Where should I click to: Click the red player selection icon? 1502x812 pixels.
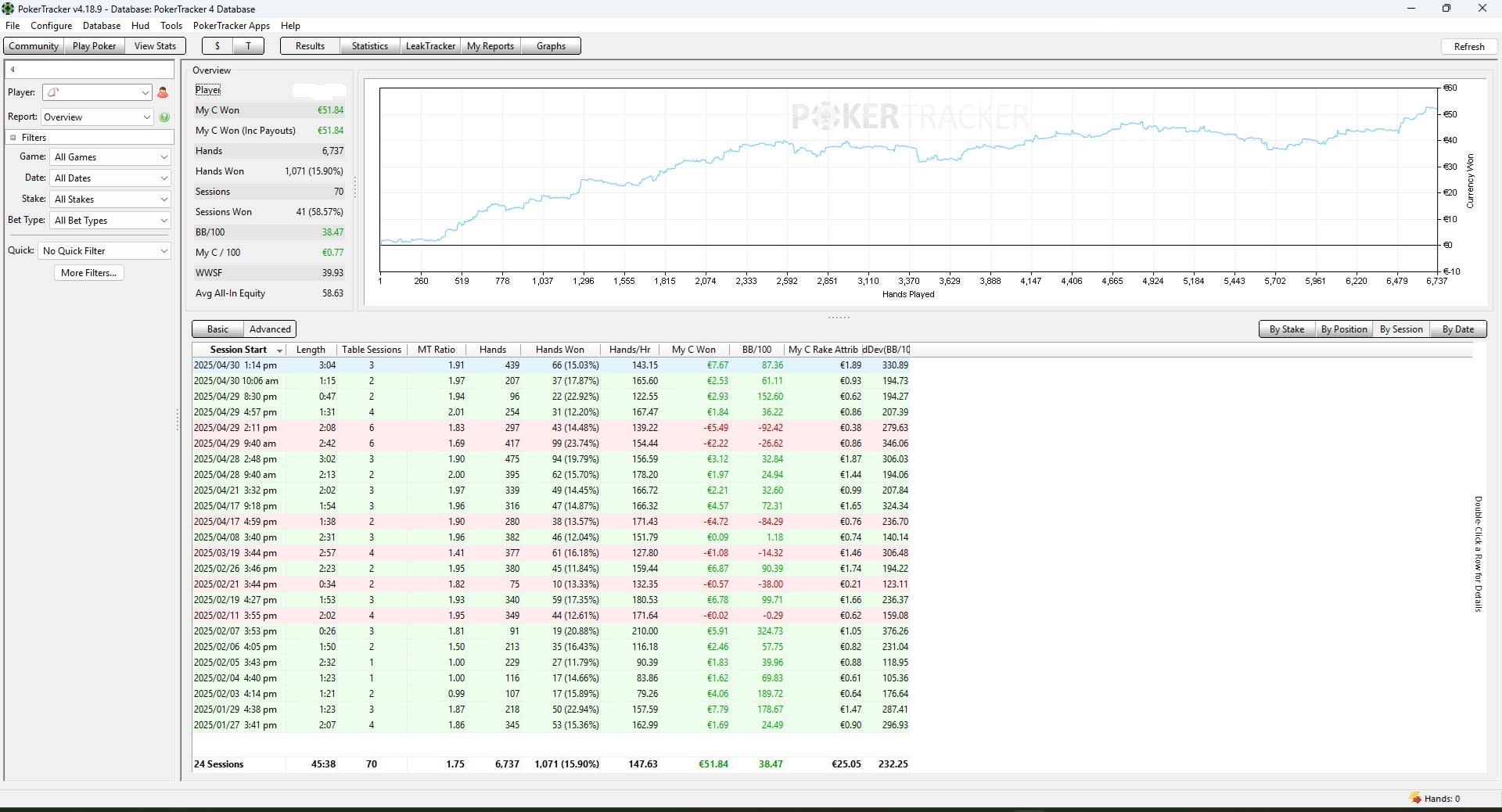tap(163, 92)
